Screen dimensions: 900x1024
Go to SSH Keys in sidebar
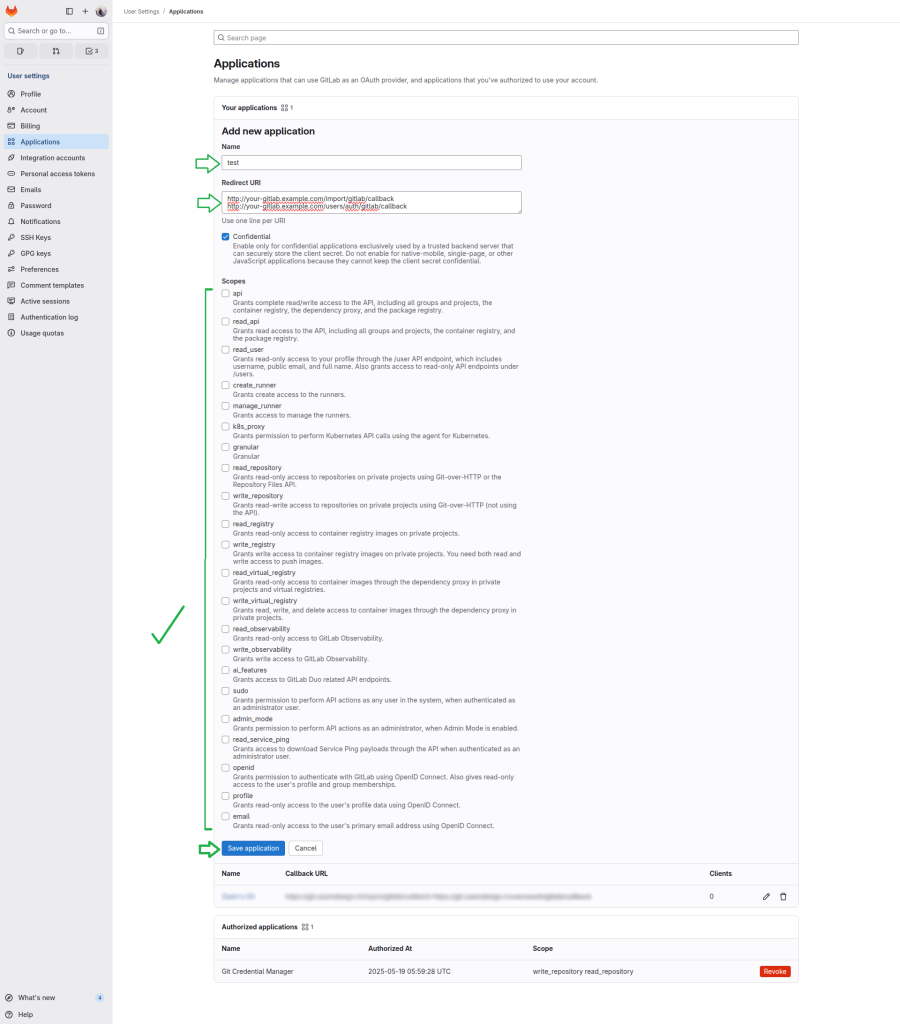click(35, 237)
